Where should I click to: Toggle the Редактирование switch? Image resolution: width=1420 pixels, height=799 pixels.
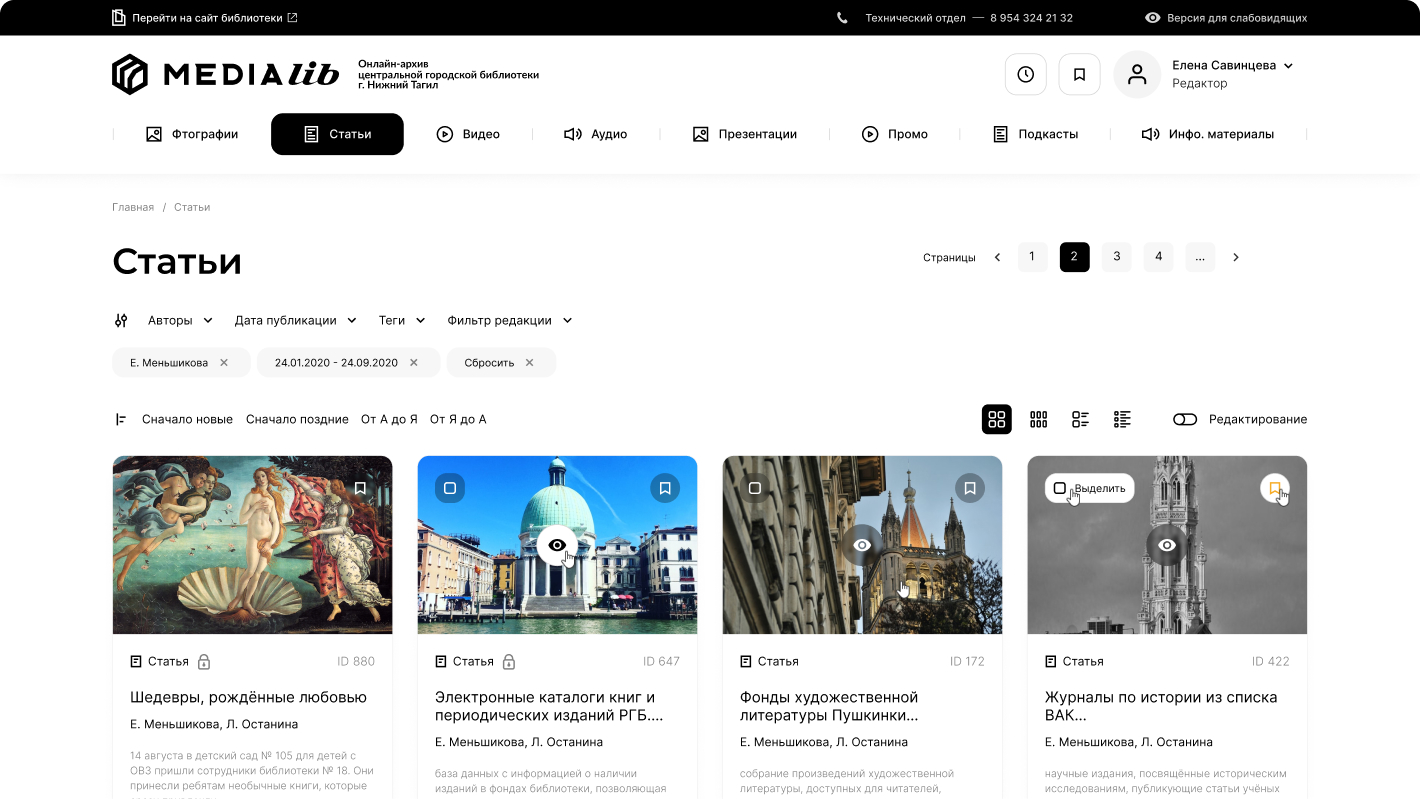pos(1185,419)
